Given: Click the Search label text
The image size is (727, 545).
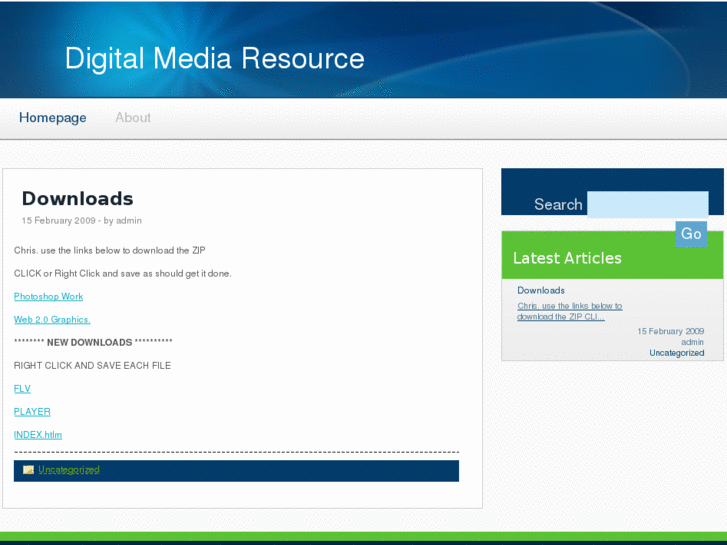Looking at the screenshot, I should [x=558, y=205].
